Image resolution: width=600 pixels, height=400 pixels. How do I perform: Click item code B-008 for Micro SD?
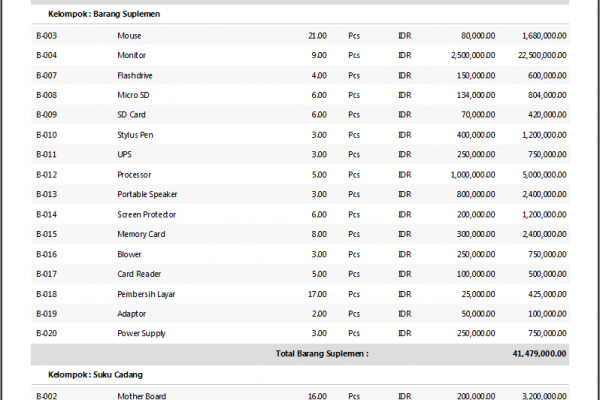(x=46, y=95)
